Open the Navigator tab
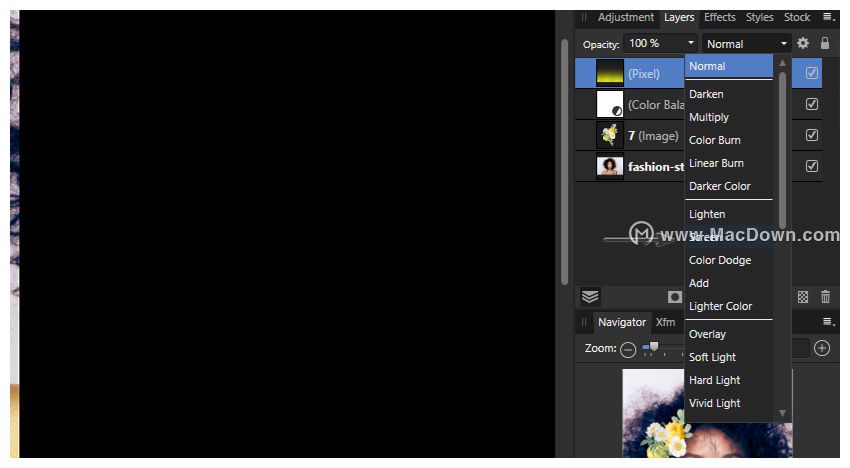 [x=622, y=322]
